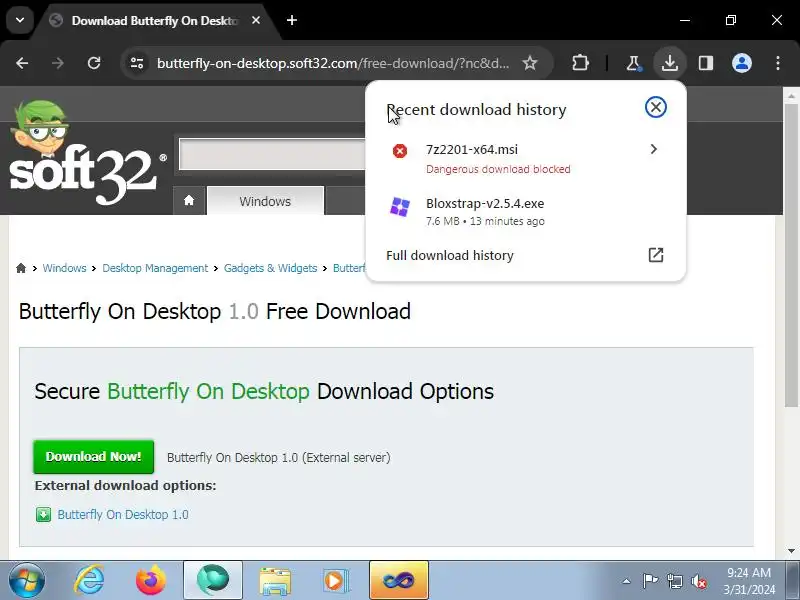Open the infinity-logo app on taskbar
Screen dimensions: 800x600
tap(399, 581)
